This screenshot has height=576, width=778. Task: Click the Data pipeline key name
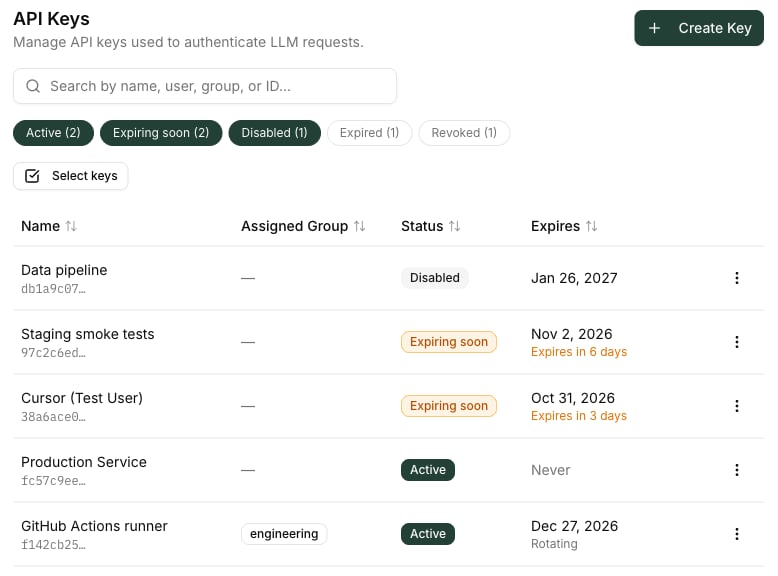pos(64,270)
